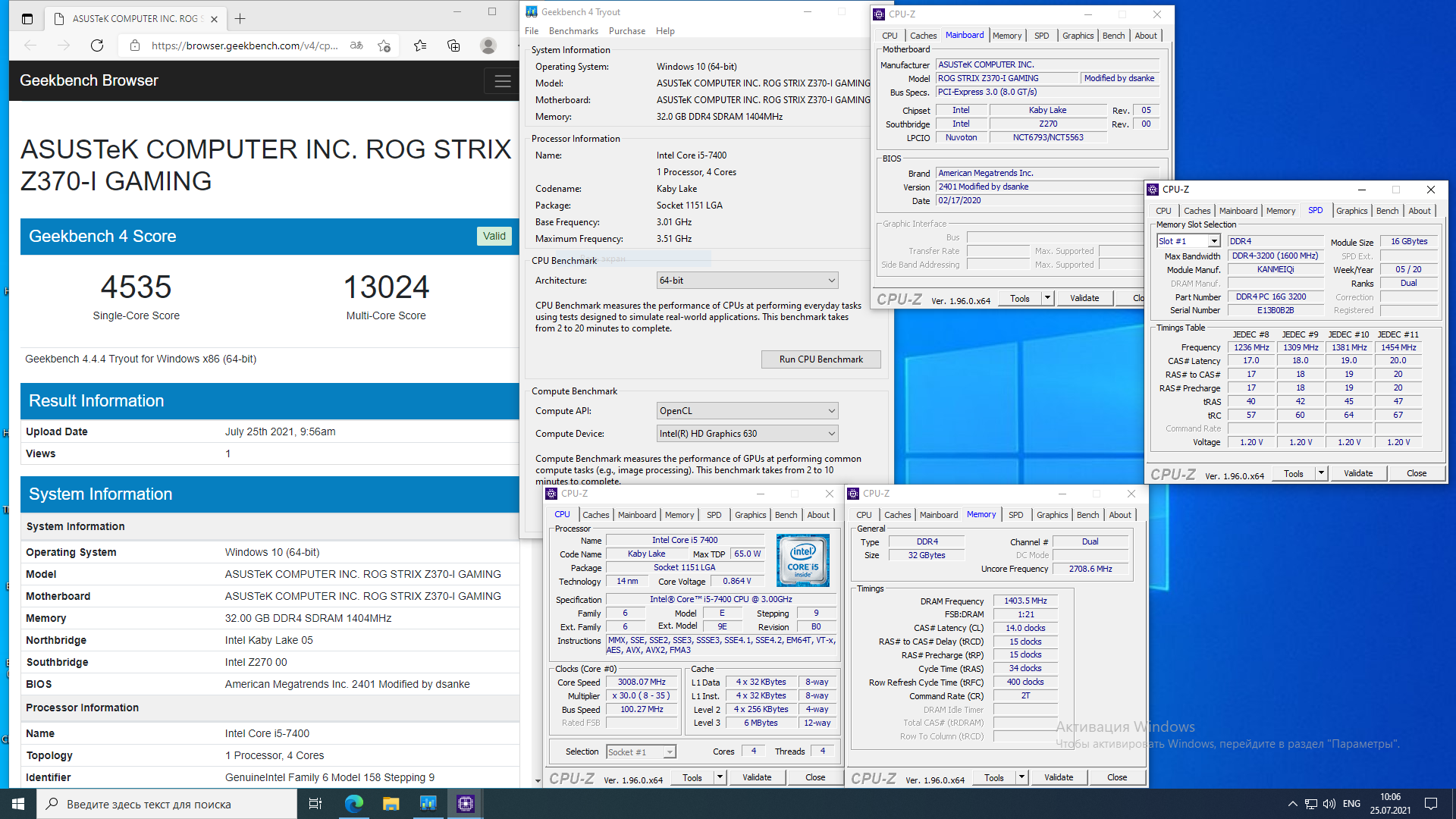Open the Windows Start menu
This screenshot has height=819, width=1456.
point(18,804)
